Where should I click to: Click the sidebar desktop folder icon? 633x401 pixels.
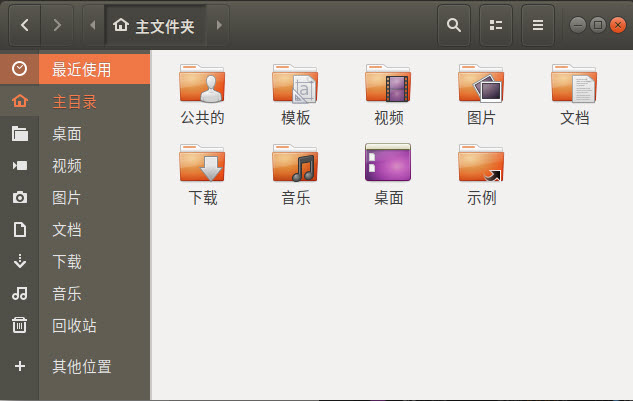20,134
